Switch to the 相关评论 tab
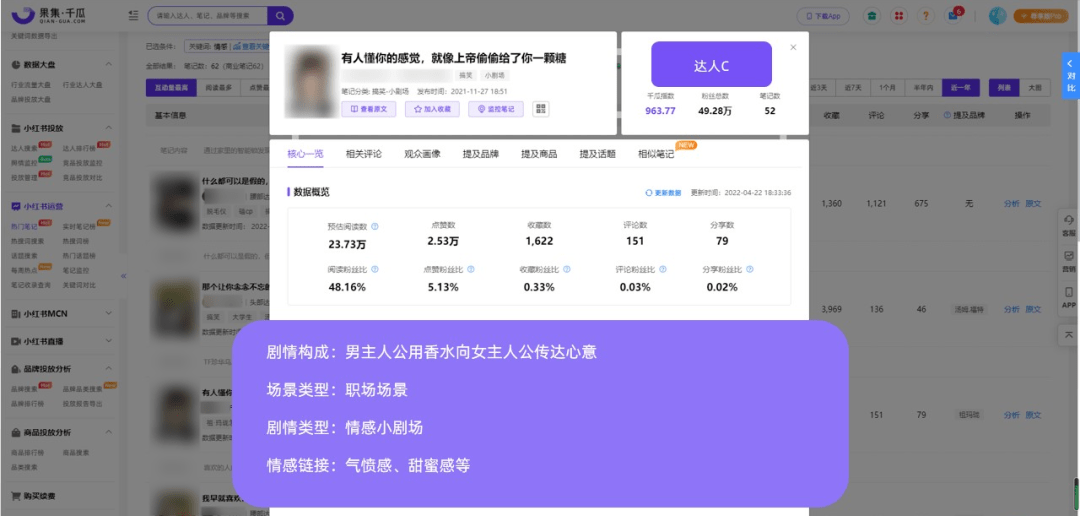This screenshot has height=516, width=1080. tap(364, 154)
